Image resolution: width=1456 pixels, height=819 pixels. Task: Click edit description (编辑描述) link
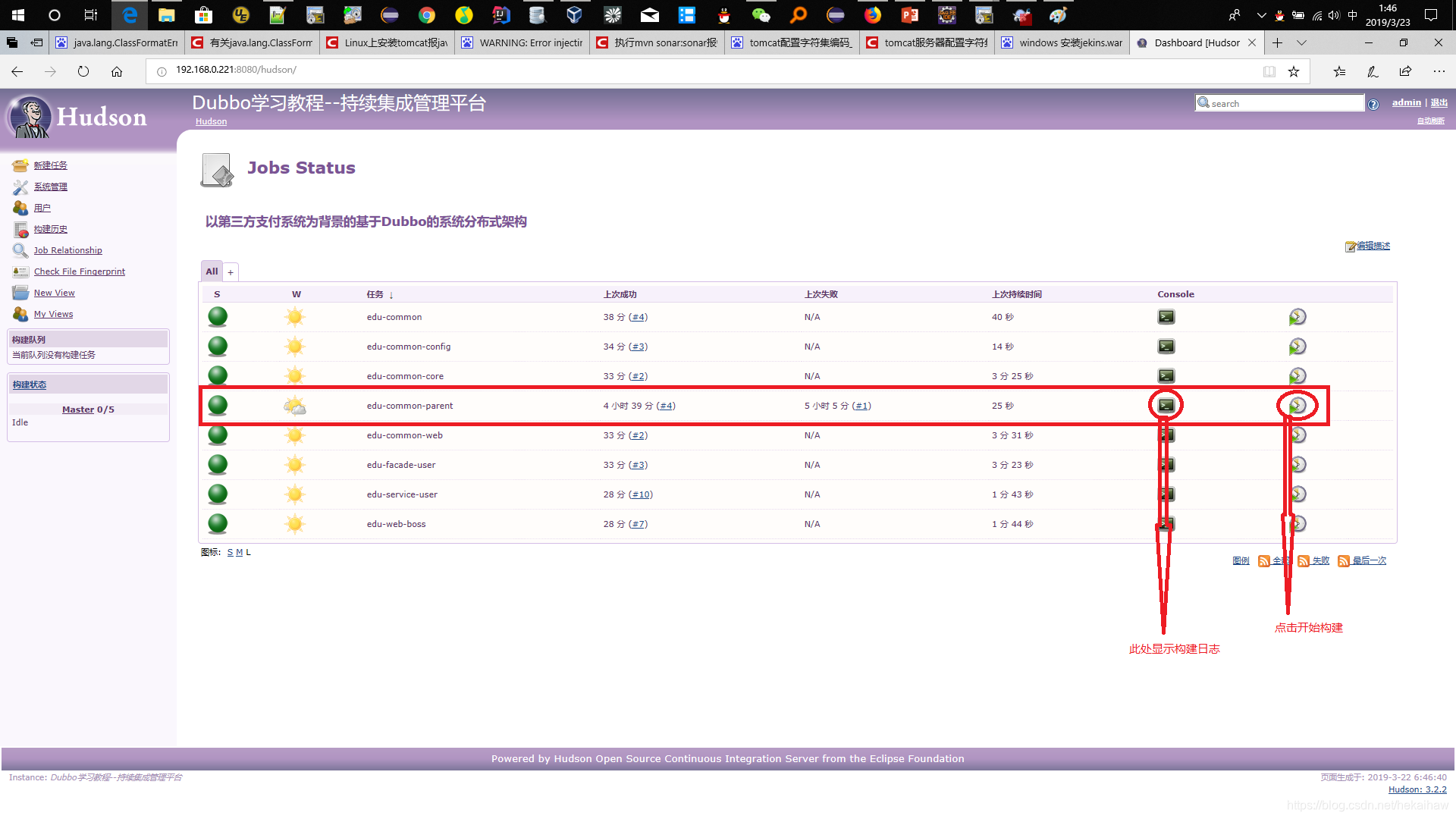tap(1373, 246)
